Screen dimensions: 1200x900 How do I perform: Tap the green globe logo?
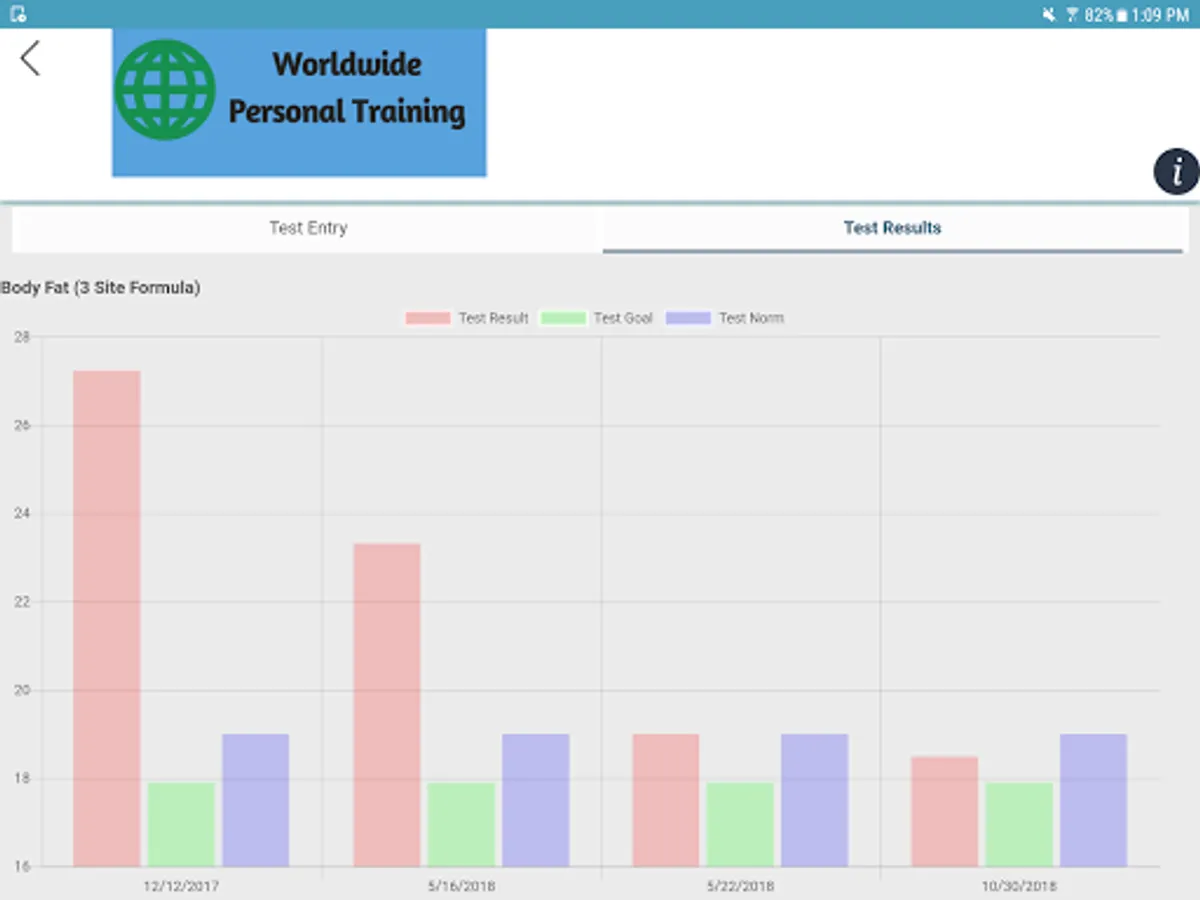click(x=165, y=90)
